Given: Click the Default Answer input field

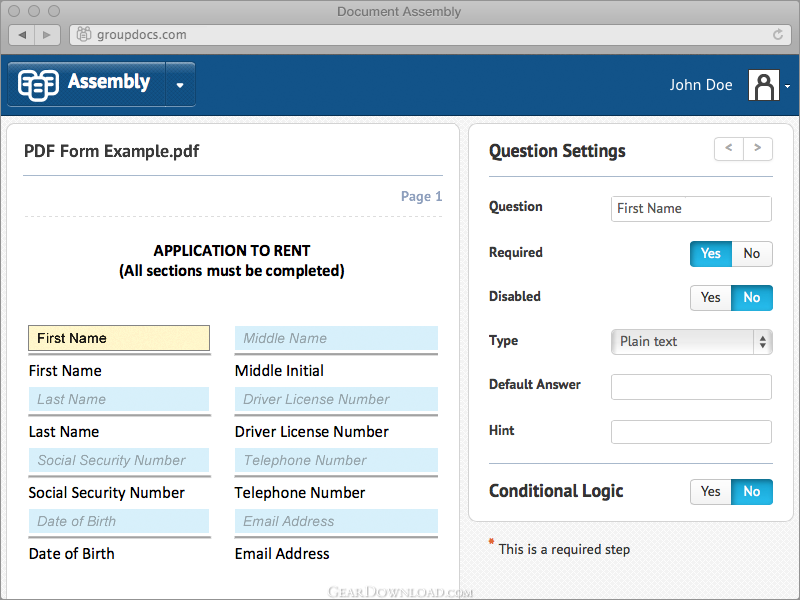Looking at the screenshot, I should tap(691, 387).
